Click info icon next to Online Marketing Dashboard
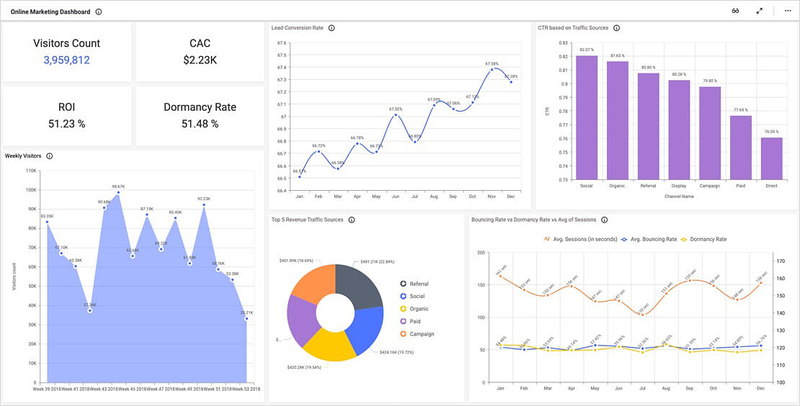This screenshot has width=800, height=406. pyautogui.click(x=98, y=12)
